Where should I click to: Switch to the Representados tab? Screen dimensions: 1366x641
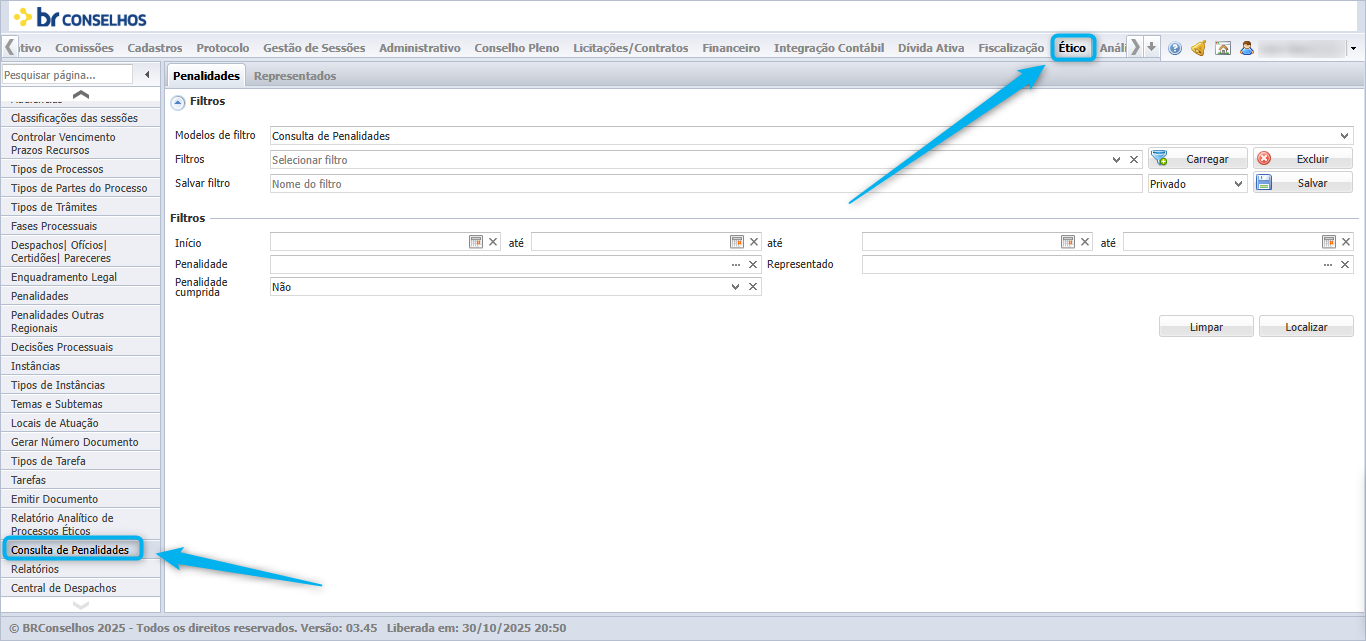coord(295,76)
